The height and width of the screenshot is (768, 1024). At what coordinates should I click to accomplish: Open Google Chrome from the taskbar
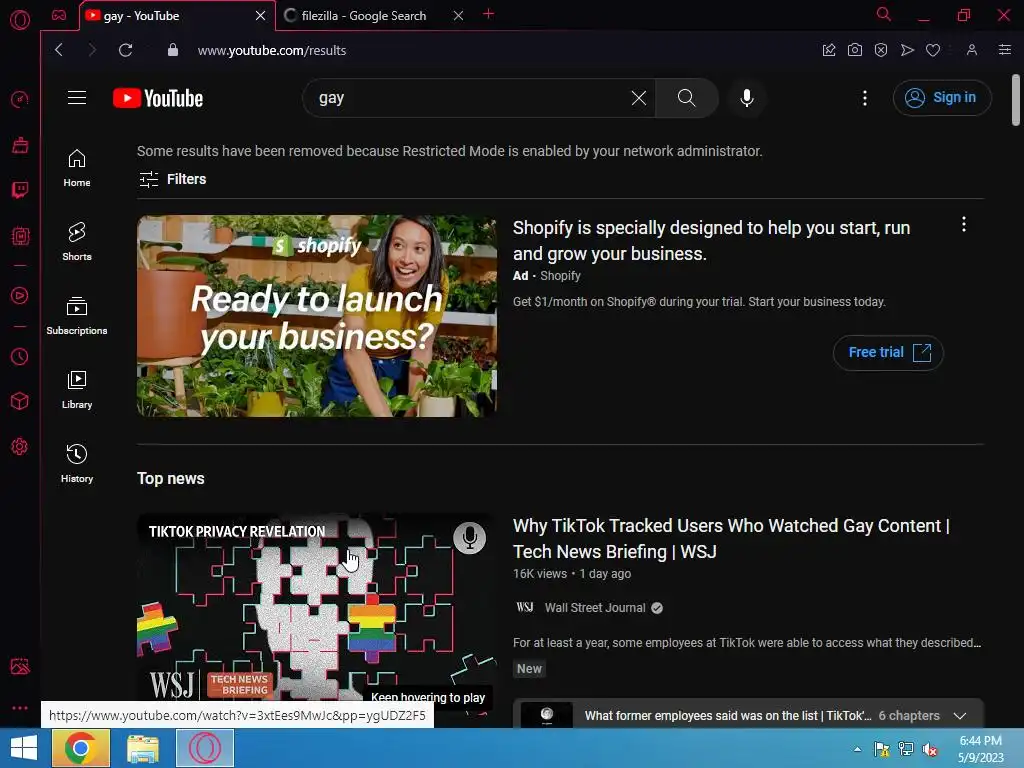click(81, 748)
